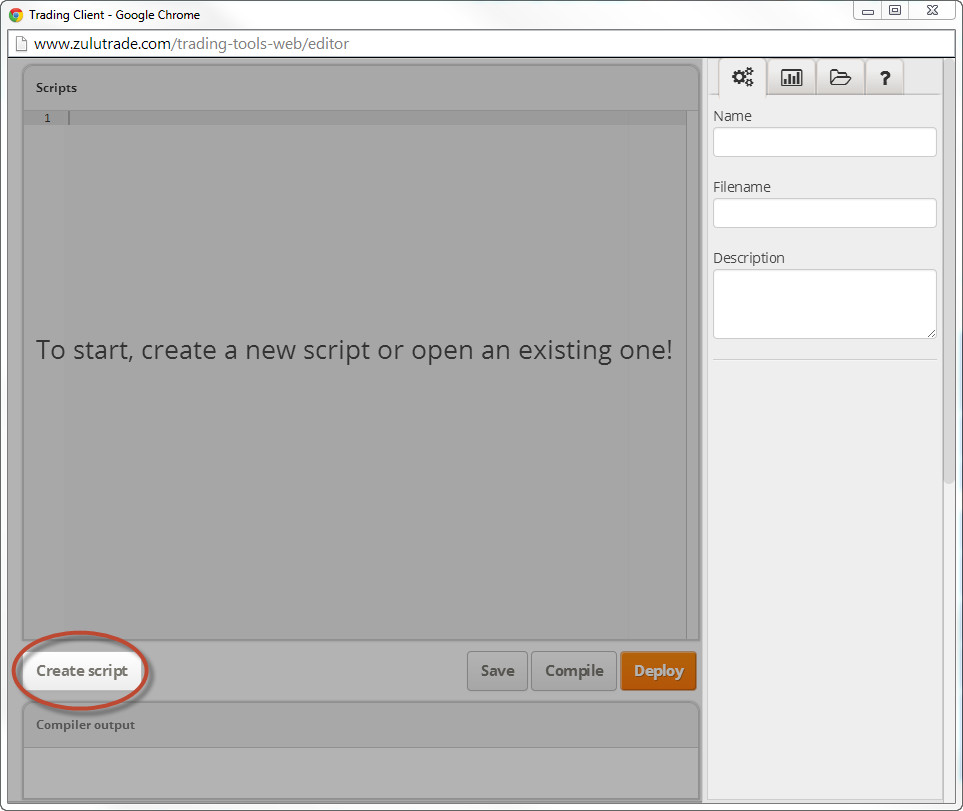Image resolution: width=963 pixels, height=811 pixels.
Task: Open the question mark help tab
Action: 884,78
